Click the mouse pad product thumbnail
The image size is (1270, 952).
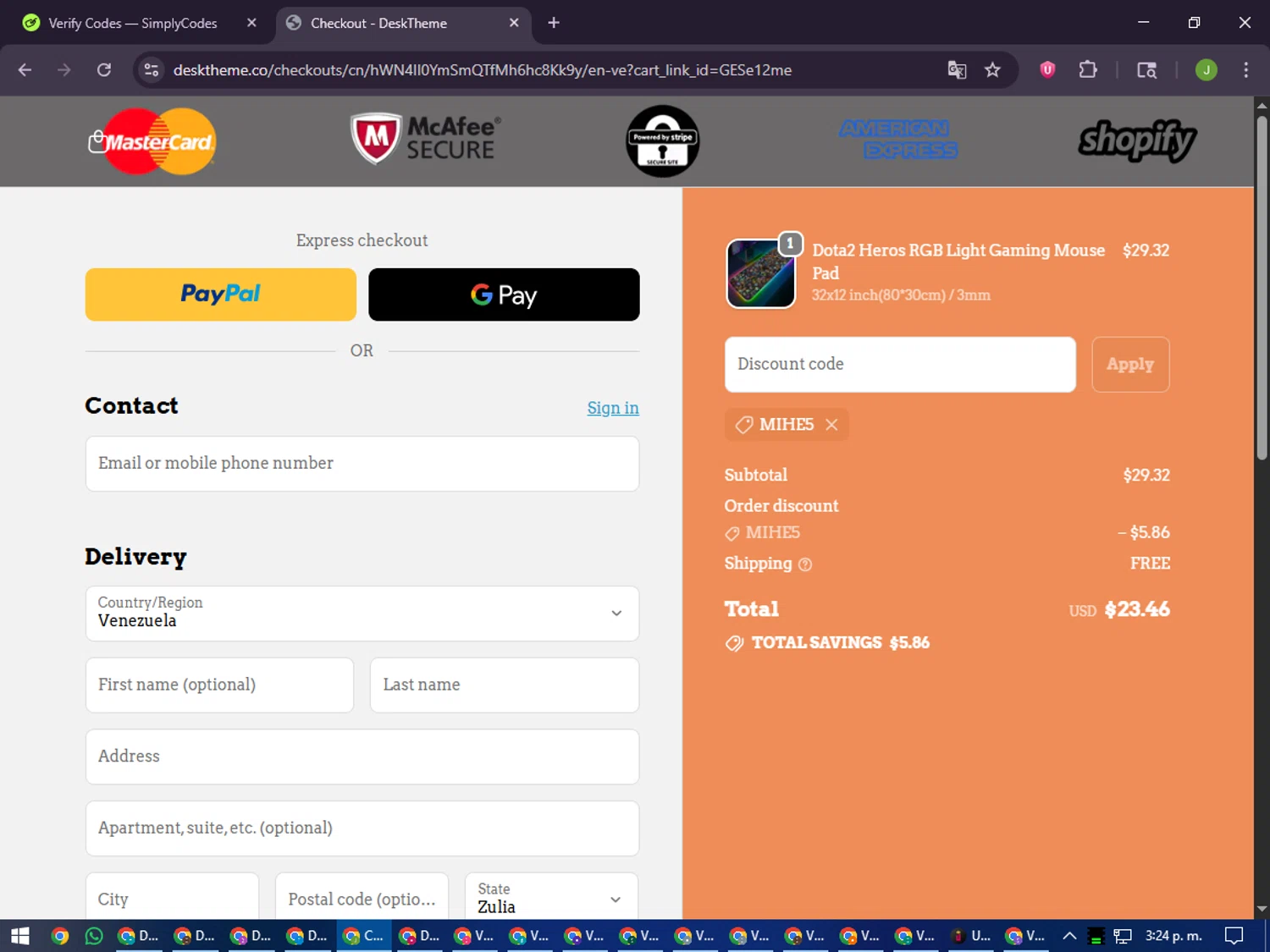pyautogui.click(x=760, y=273)
